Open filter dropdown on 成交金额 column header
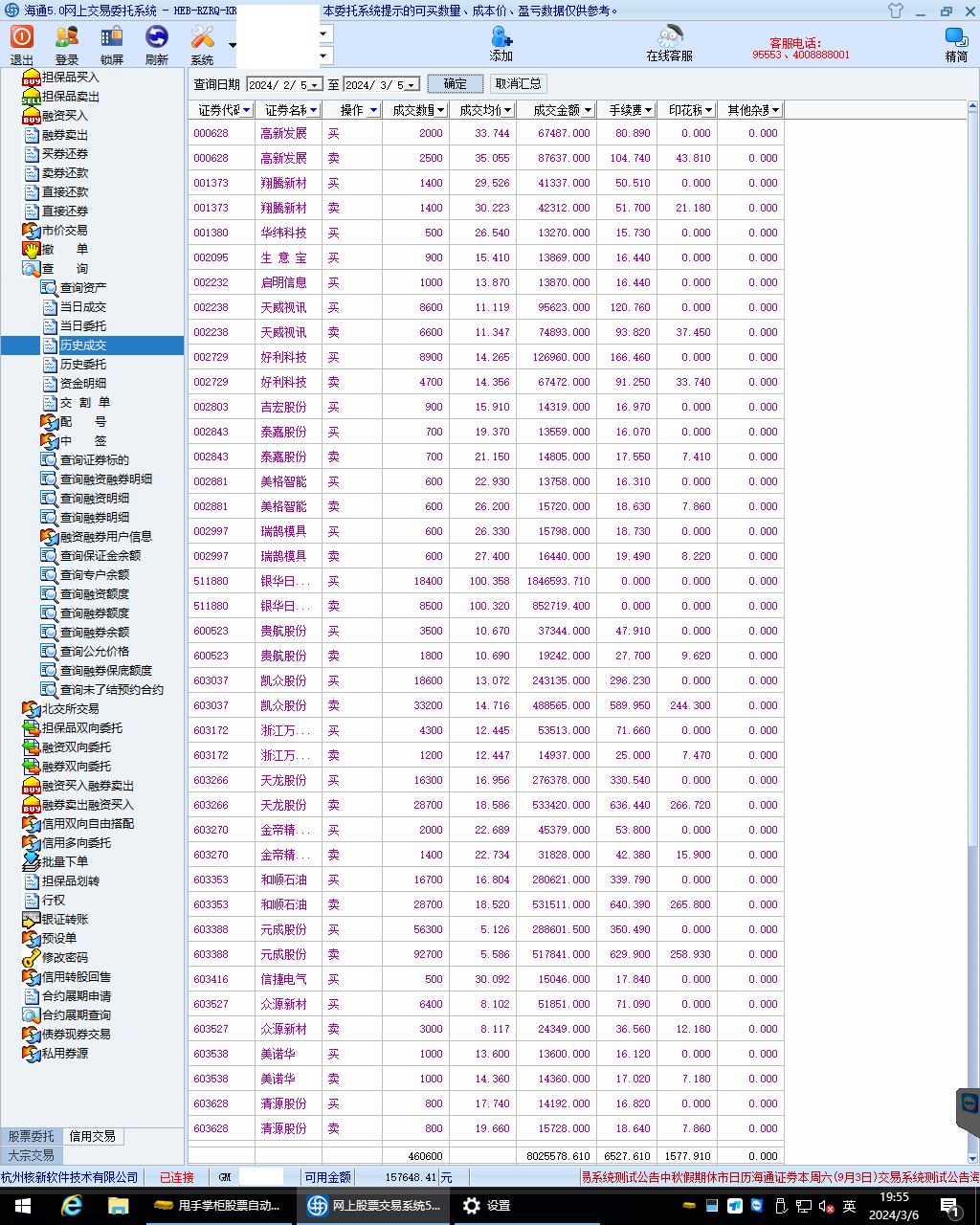 coord(587,111)
